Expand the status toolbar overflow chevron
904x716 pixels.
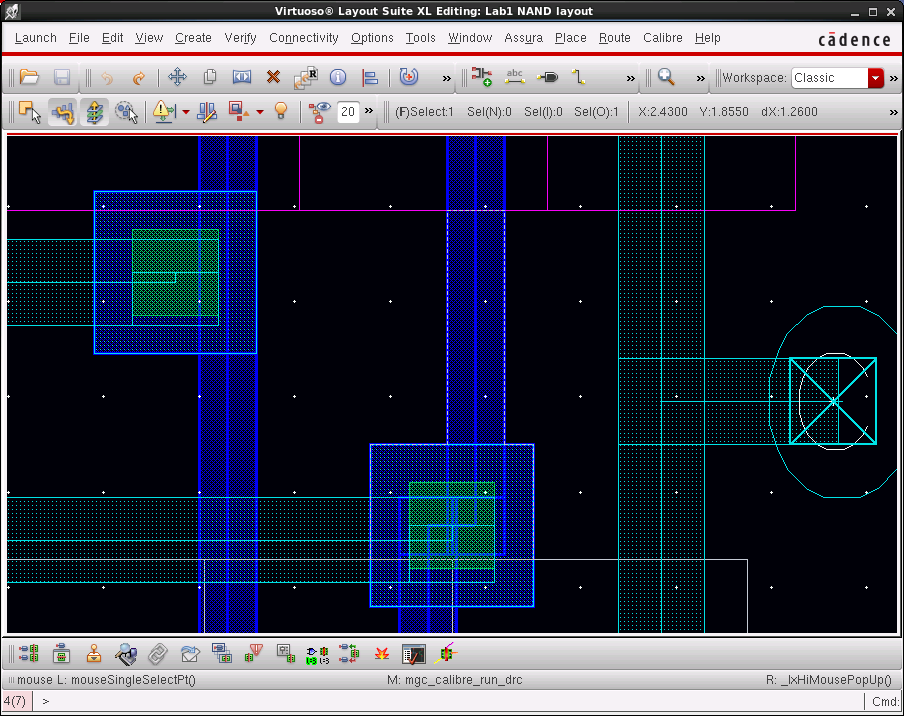pyautogui.click(x=894, y=112)
